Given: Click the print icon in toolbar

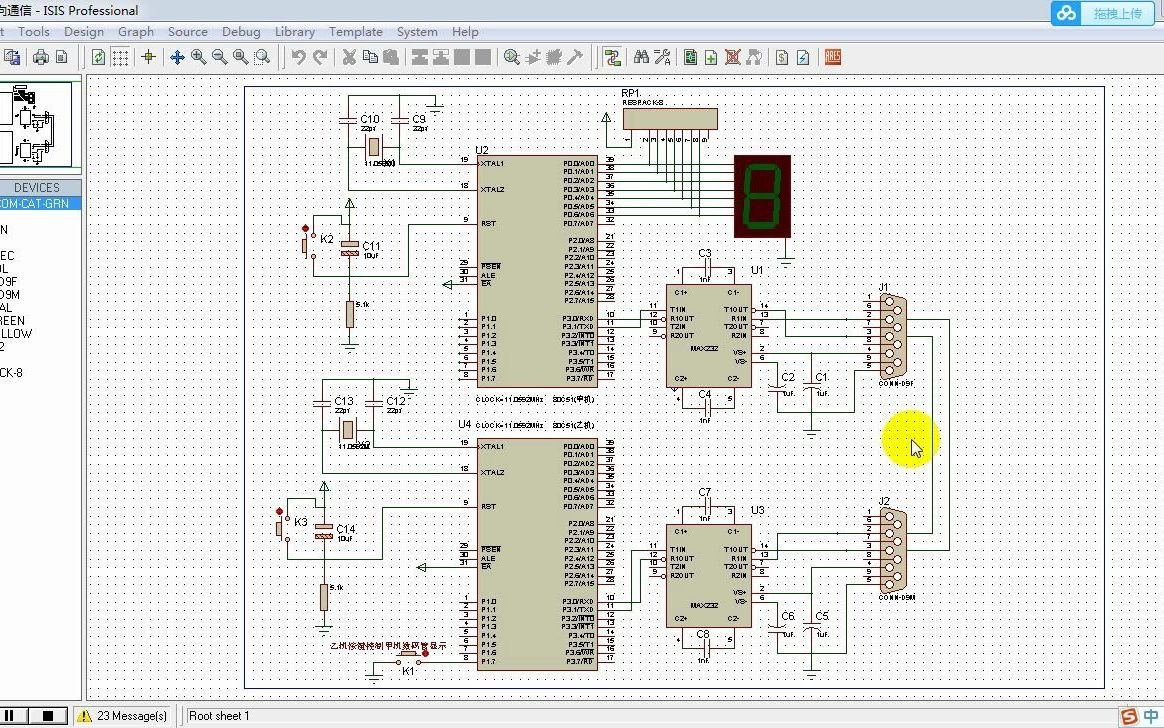Looking at the screenshot, I should tap(41, 57).
